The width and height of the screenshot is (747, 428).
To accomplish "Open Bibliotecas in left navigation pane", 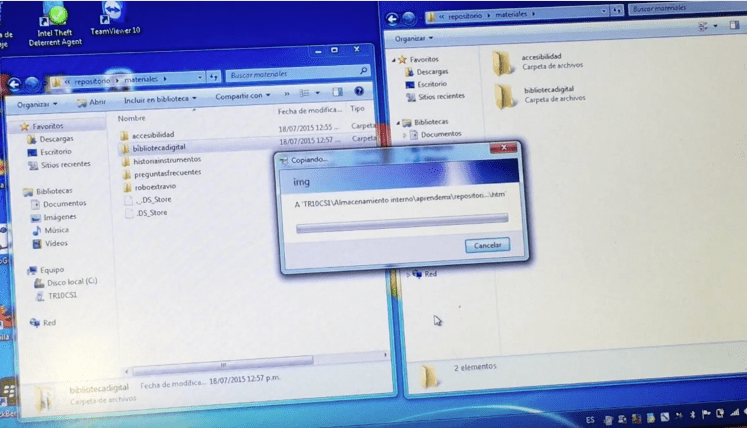I will coord(48,191).
